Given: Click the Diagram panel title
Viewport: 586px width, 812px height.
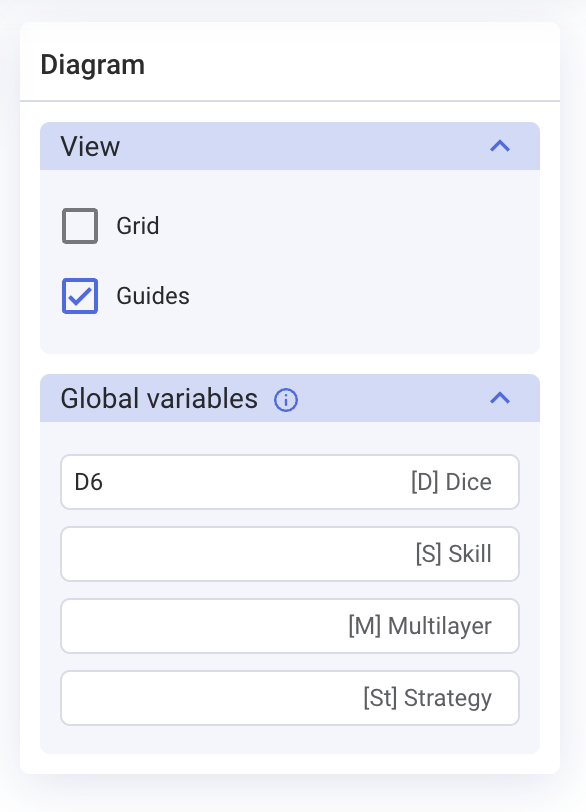Looking at the screenshot, I should tap(93, 65).
